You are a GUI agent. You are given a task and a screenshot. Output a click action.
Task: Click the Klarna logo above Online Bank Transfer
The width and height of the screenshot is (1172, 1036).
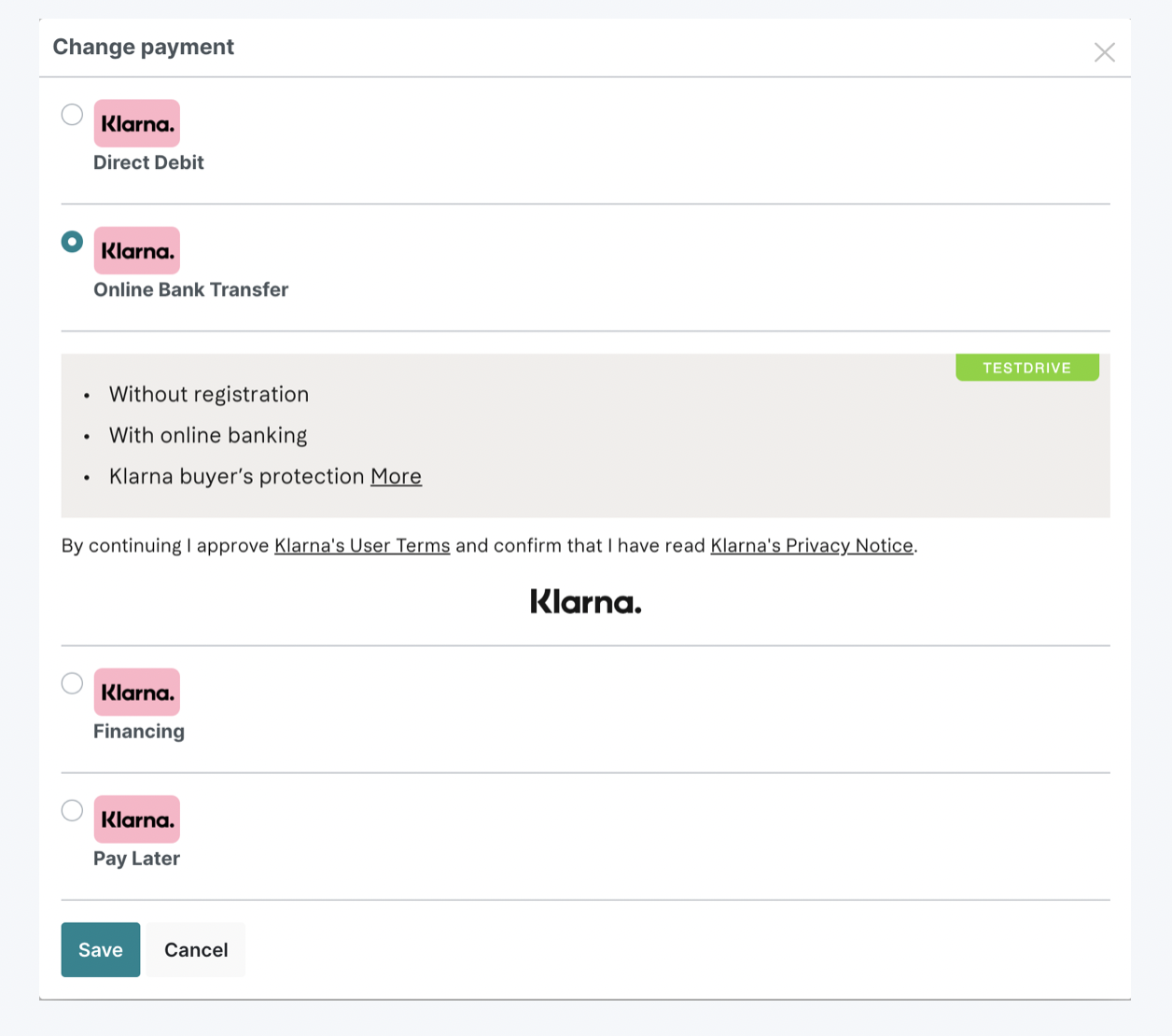pos(137,250)
